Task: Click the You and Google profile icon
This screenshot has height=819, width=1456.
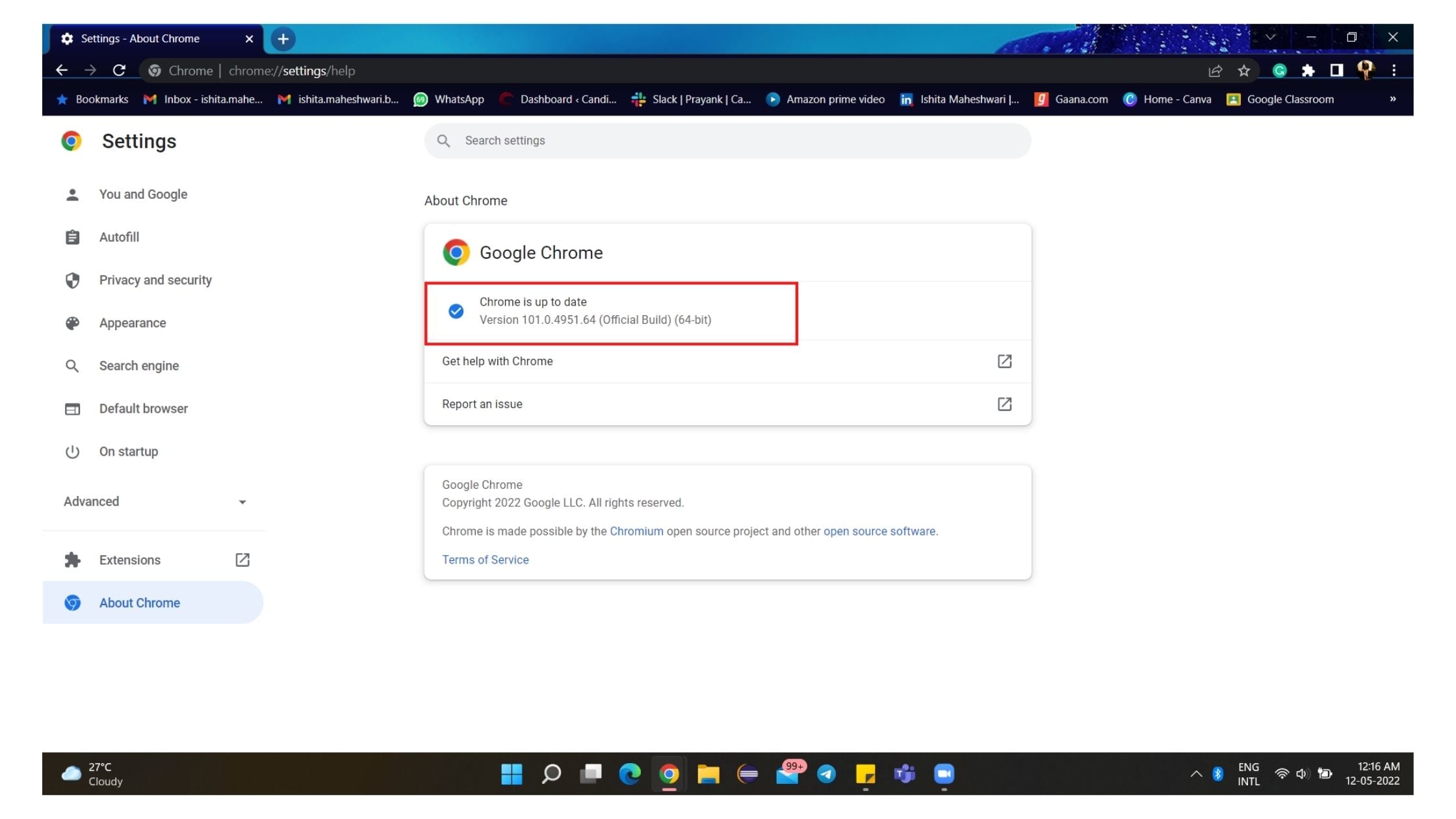Action: coord(72,194)
